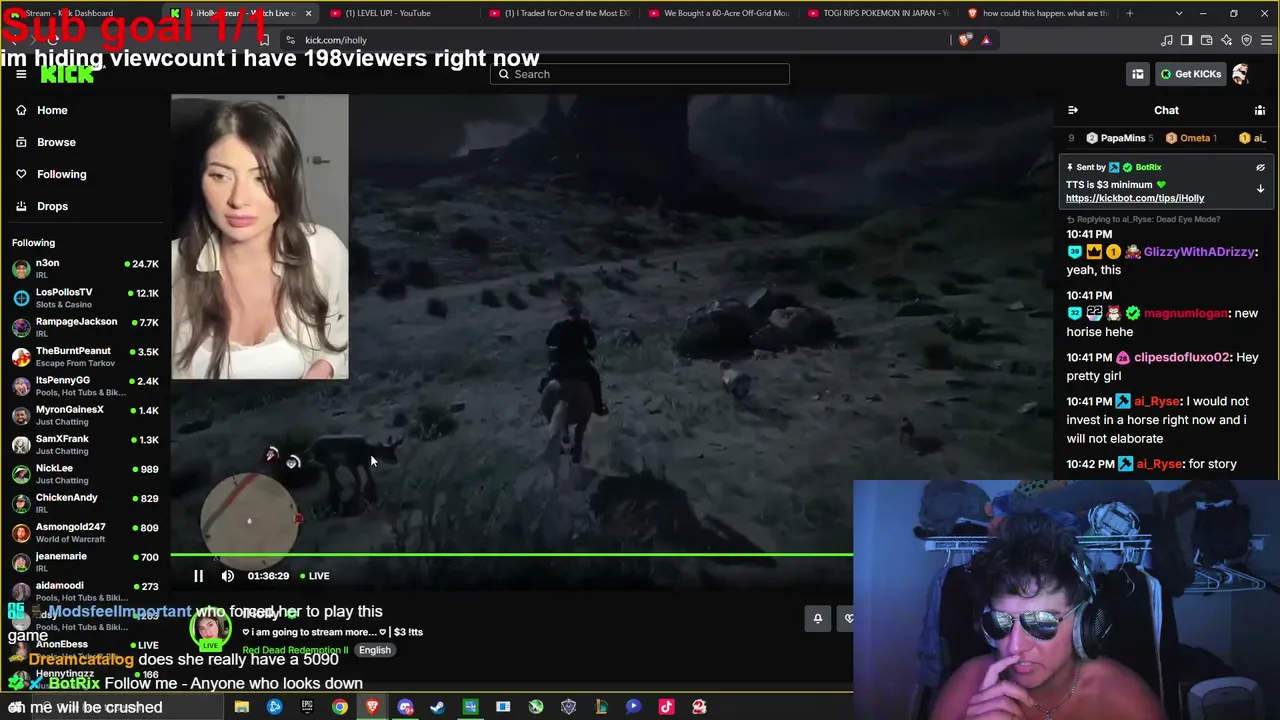Collapse the chat panel with arrow icon

coord(1073,110)
